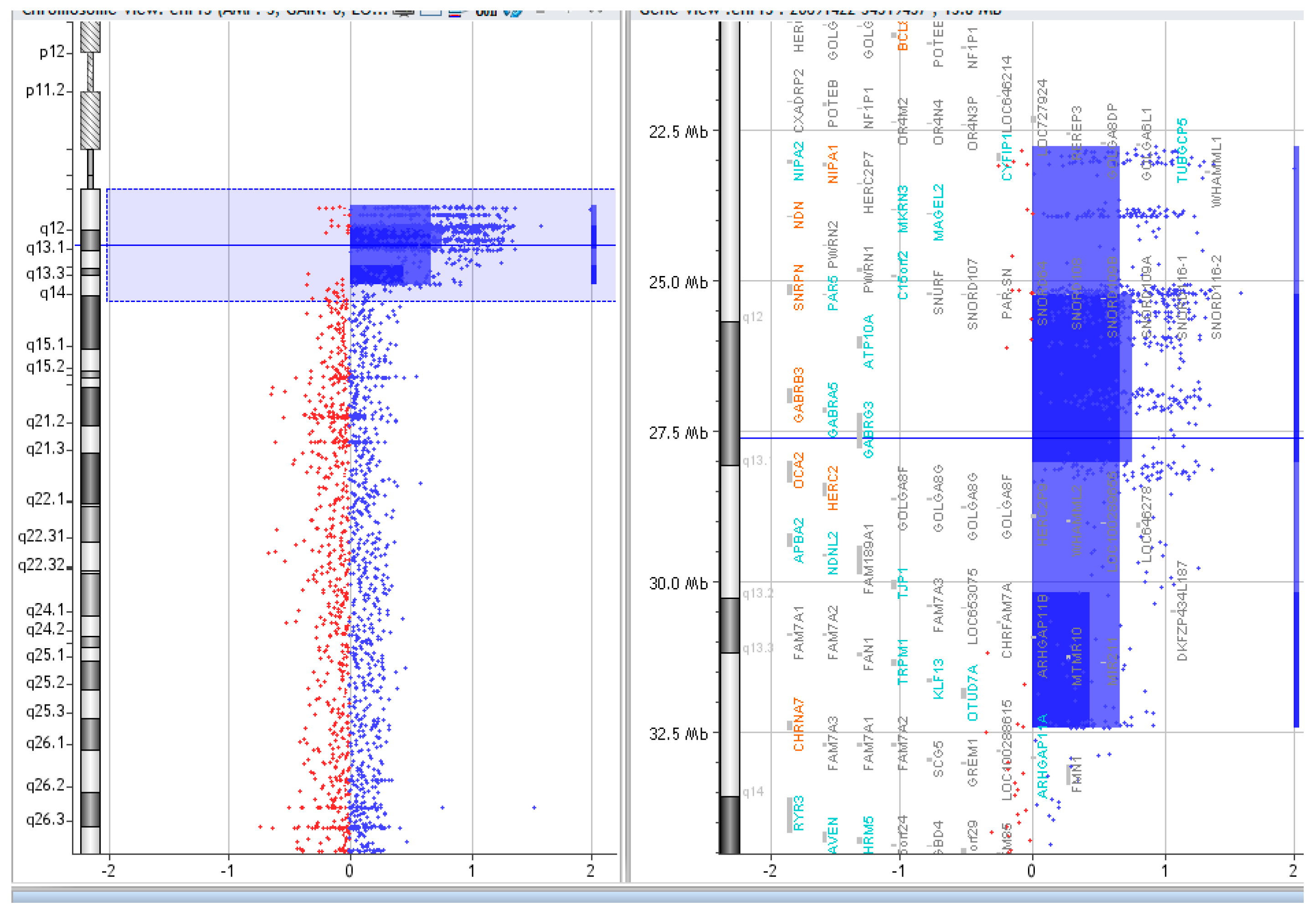The height and width of the screenshot is (916, 1316).
Task: Click the 22.5 Mb position label
Action: point(678,133)
